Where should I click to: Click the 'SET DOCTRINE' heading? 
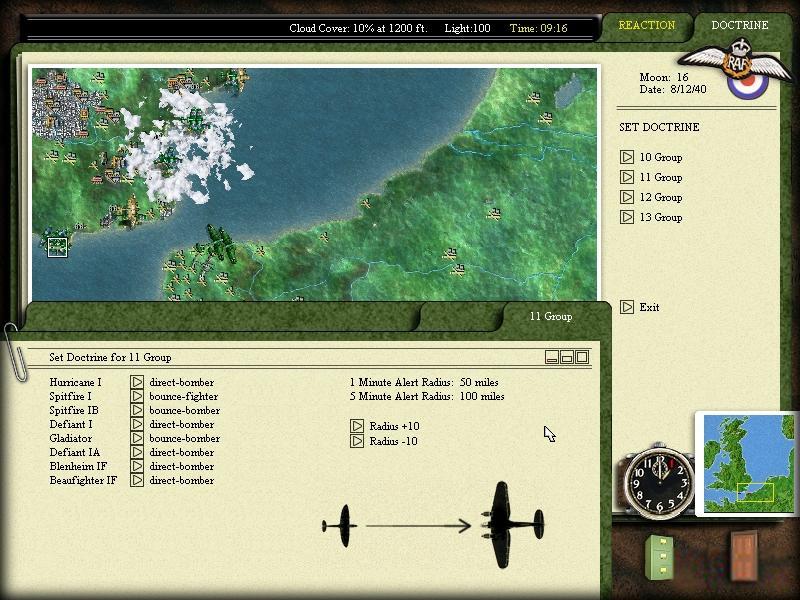click(x=659, y=127)
